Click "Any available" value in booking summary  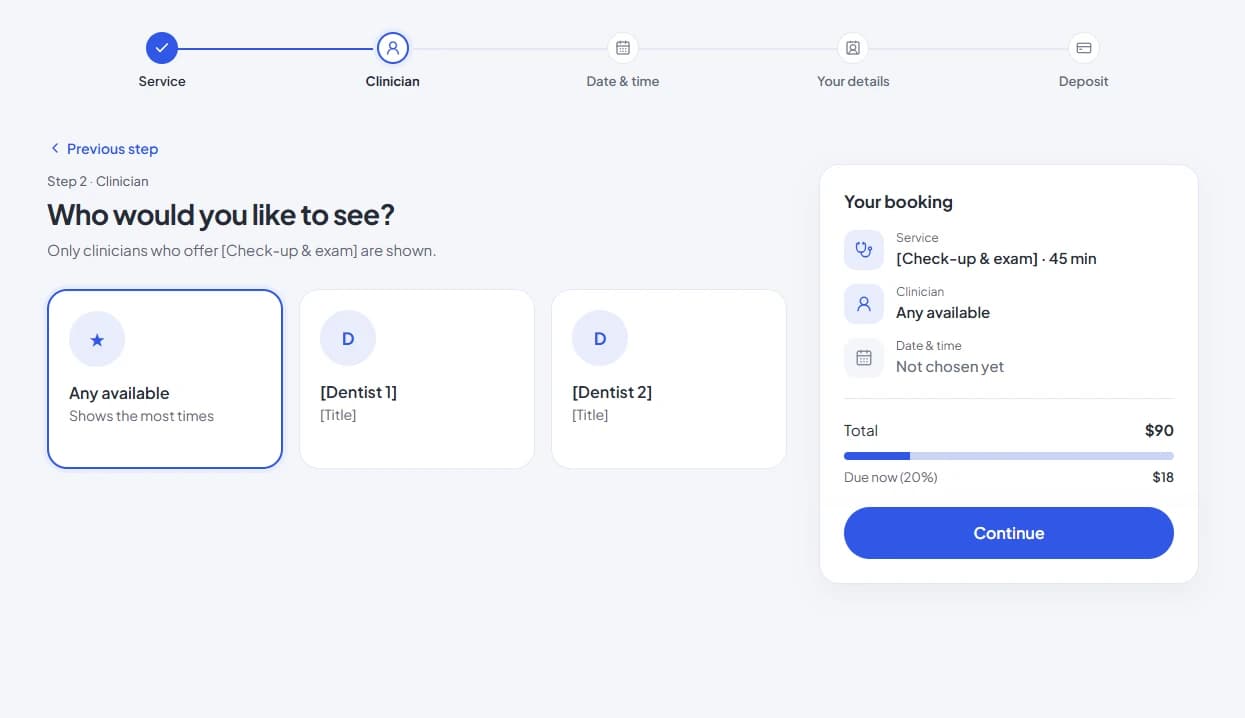pos(943,313)
